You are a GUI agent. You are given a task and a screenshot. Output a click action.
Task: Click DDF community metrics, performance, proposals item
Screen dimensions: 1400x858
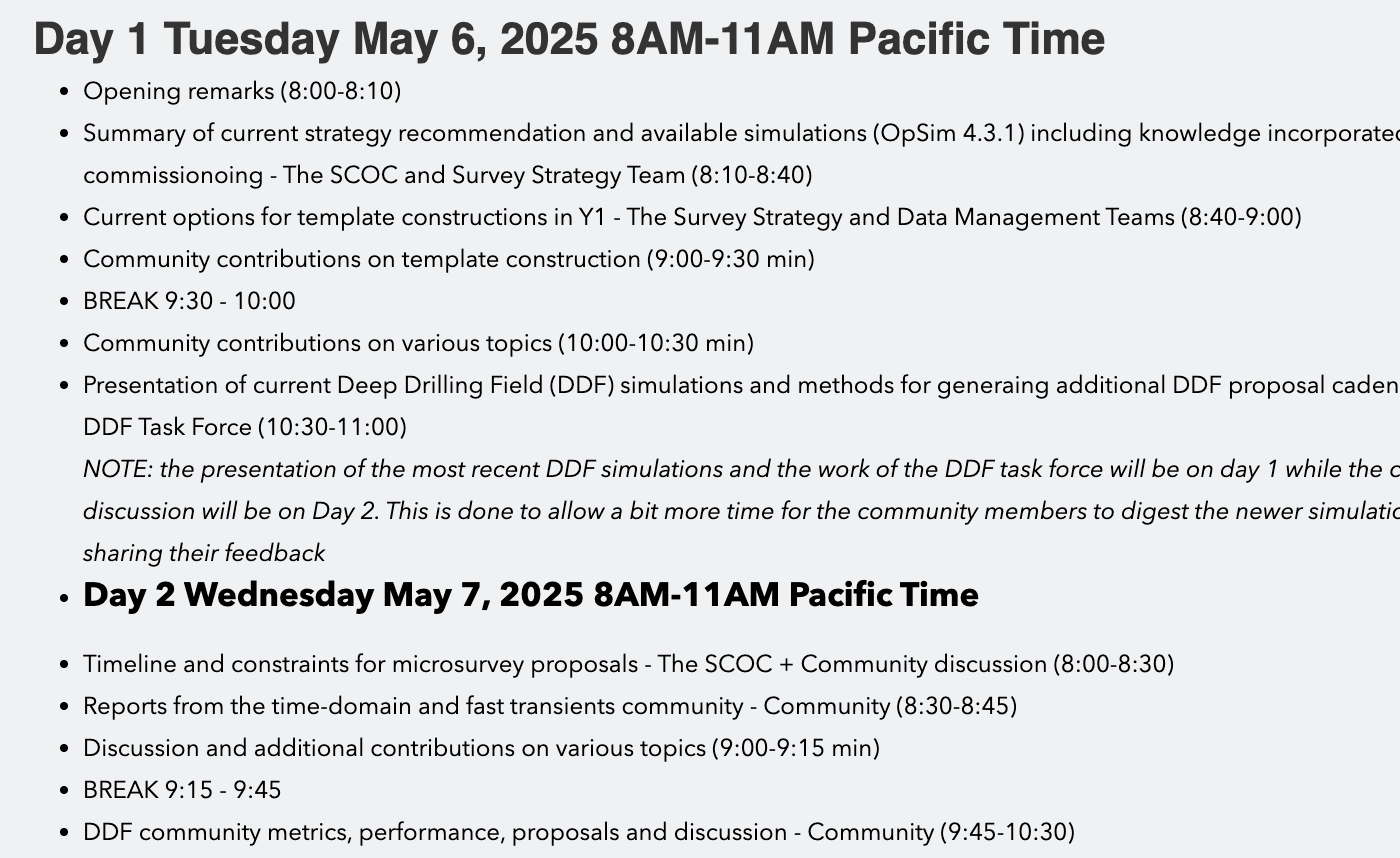pos(579,832)
